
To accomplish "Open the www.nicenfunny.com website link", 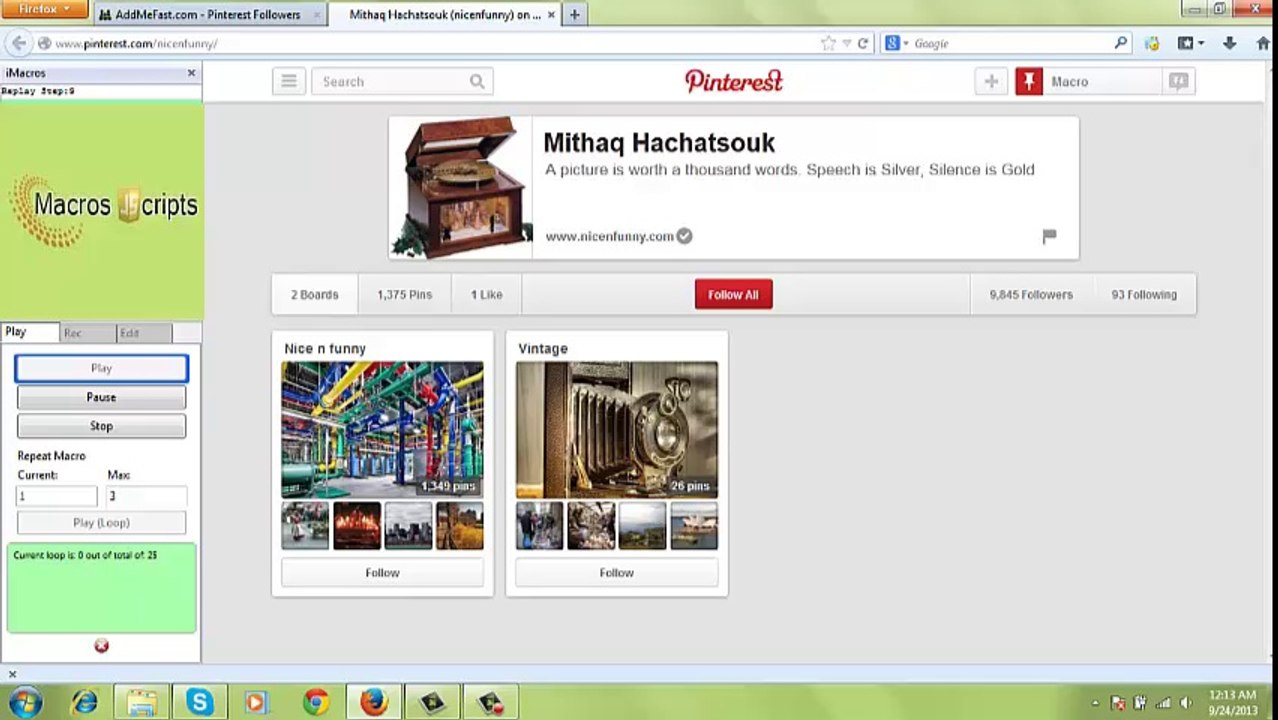I will pyautogui.click(x=609, y=236).
